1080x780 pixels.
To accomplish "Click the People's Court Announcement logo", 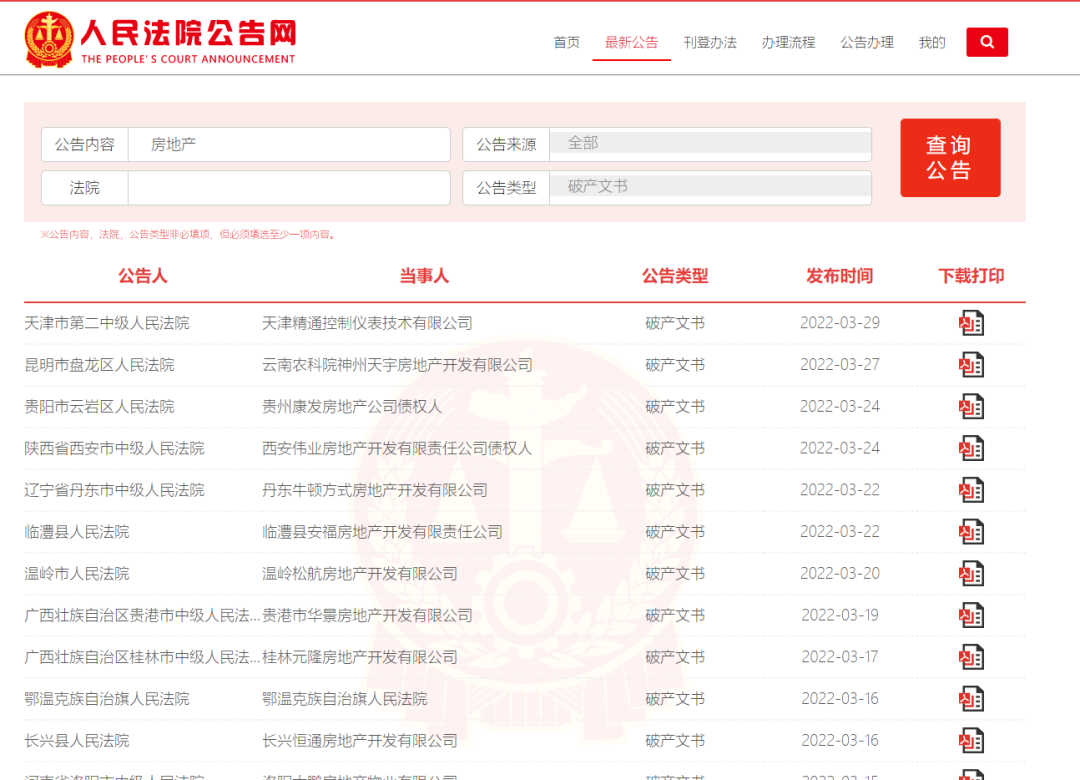I will pos(161,40).
